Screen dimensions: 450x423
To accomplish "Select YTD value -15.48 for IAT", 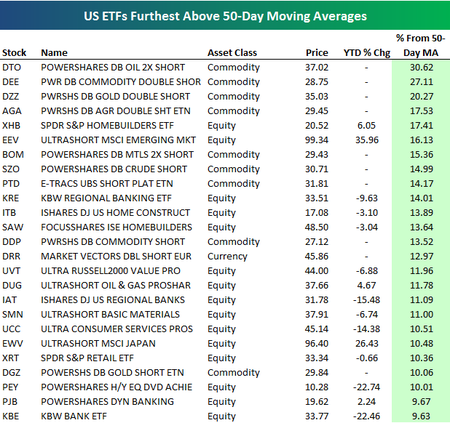I will pos(367,300).
